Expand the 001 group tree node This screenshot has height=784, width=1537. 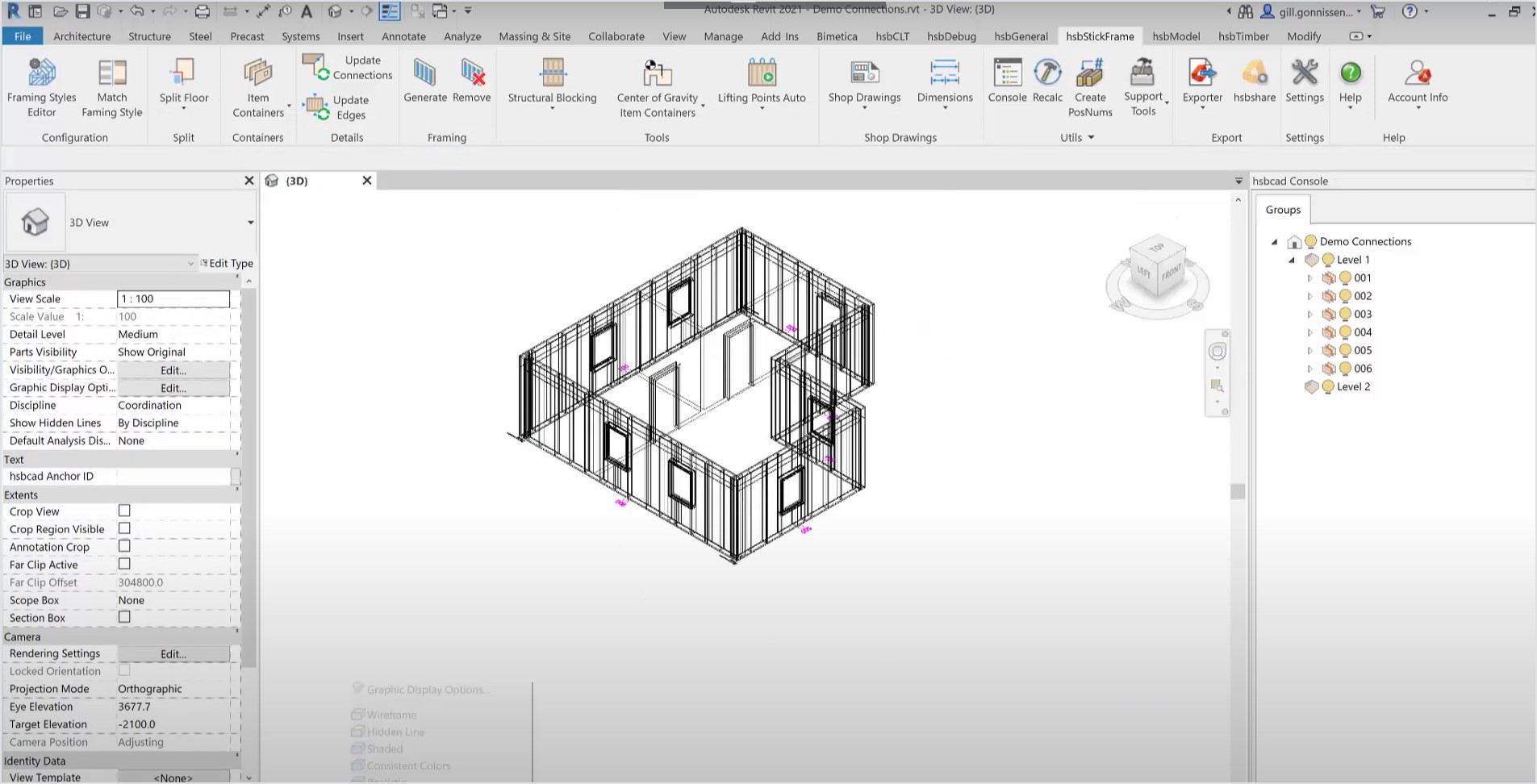[1309, 278]
